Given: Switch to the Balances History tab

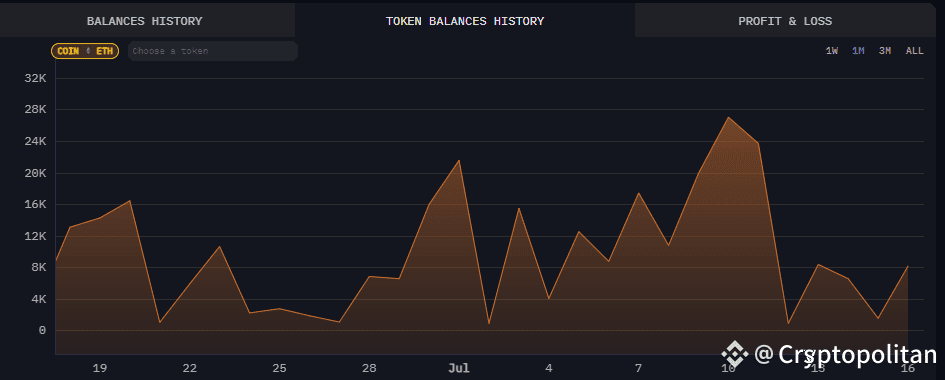Looking at the screenshot, I should [x=145, y=21].
